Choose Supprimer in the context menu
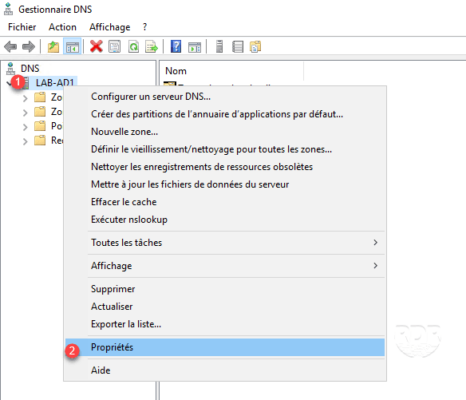 225,289
